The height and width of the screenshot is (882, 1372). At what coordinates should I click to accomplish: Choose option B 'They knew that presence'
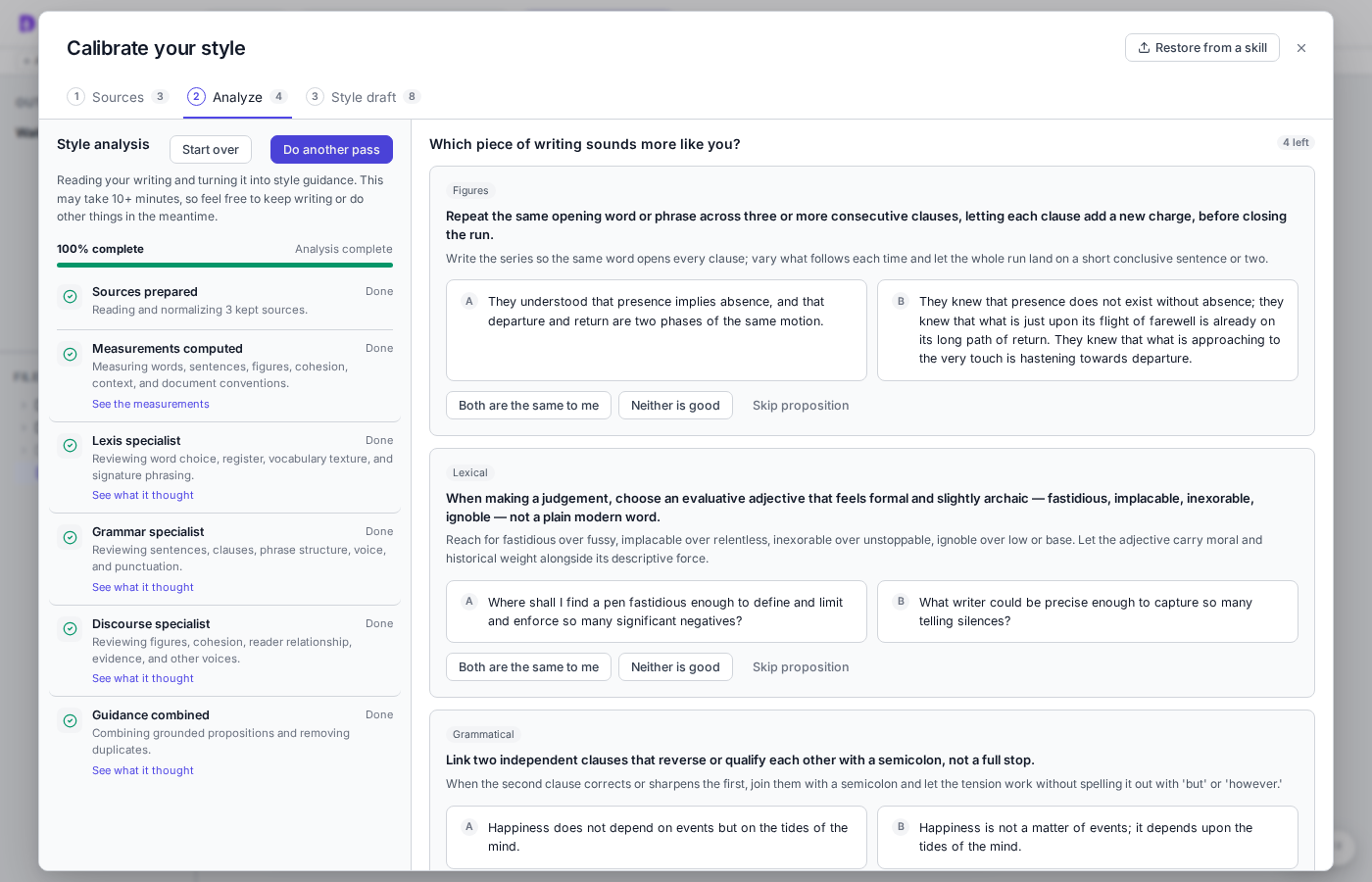click(x=1088, y=330)
